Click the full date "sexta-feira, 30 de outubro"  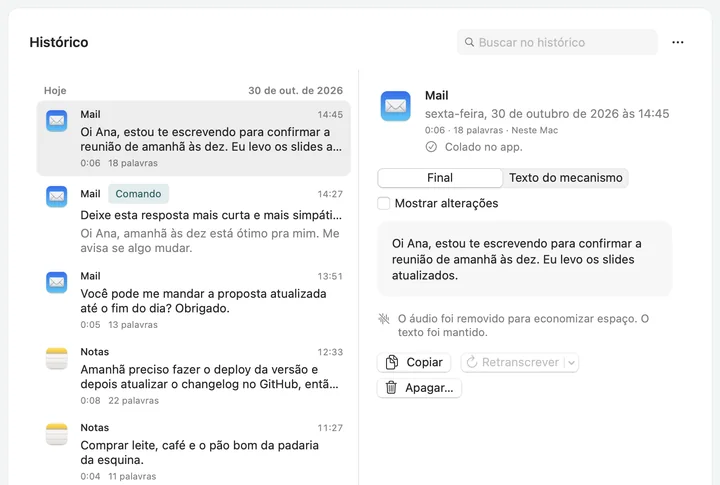tap(547, 113)
